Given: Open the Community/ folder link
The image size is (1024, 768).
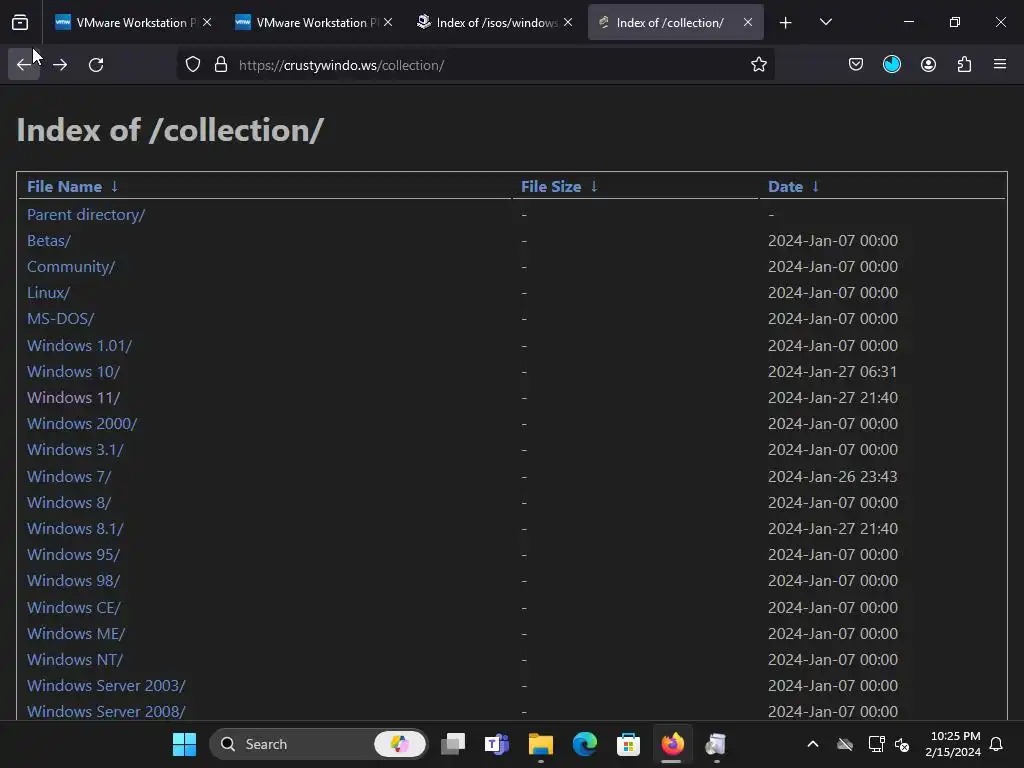Looking at the screenshot, I should (x=71, y=267).
